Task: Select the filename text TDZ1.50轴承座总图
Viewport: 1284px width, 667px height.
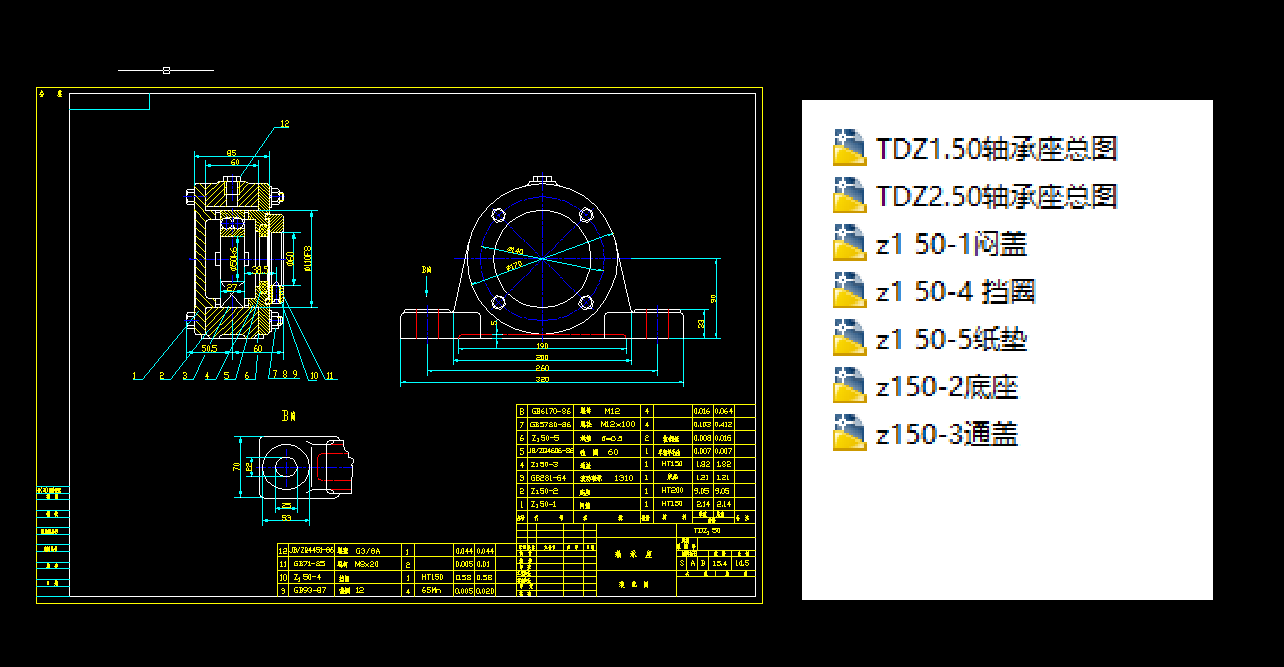Action: pos(997,148)
